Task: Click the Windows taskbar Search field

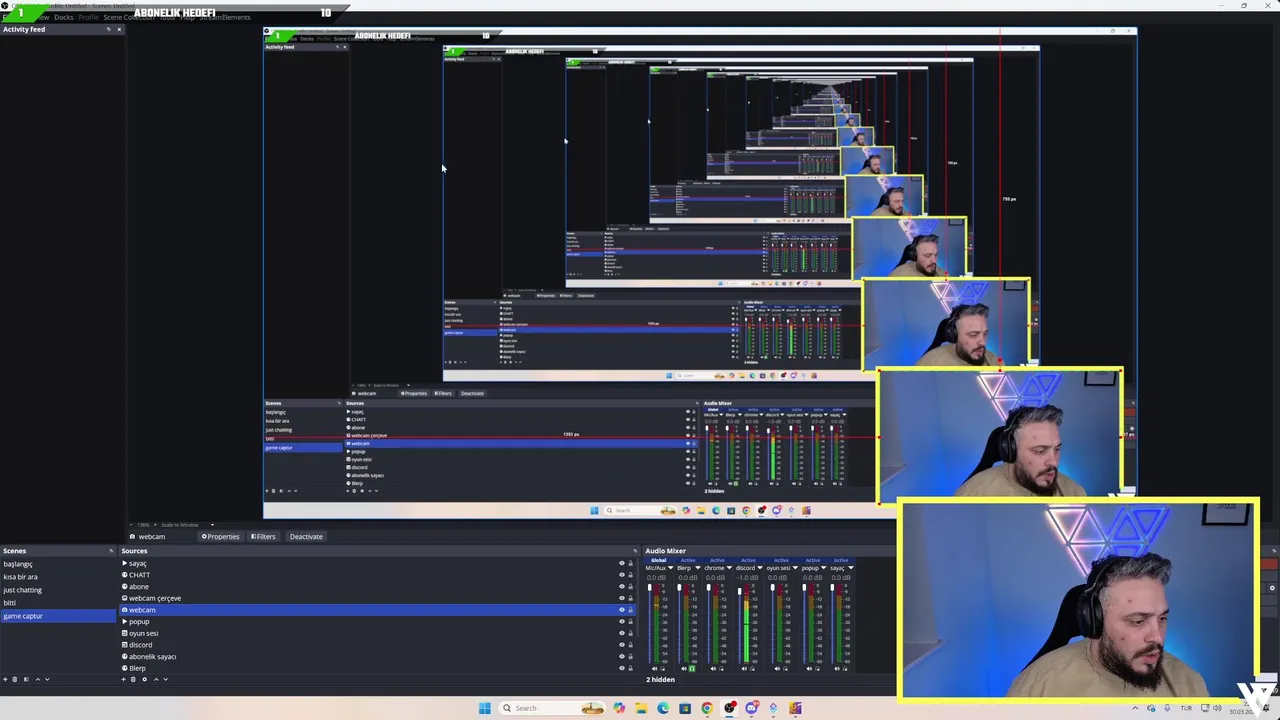Action: (x=550, y=708)
